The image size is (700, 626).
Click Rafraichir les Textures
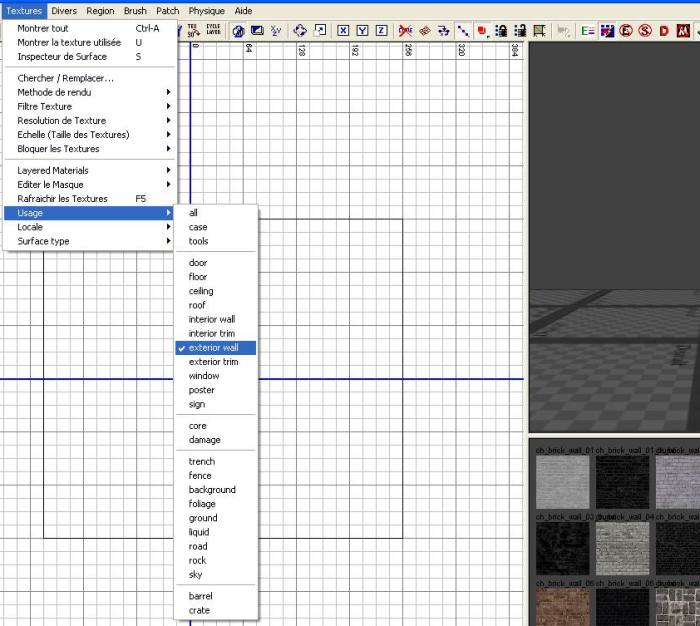click(89, 199)
